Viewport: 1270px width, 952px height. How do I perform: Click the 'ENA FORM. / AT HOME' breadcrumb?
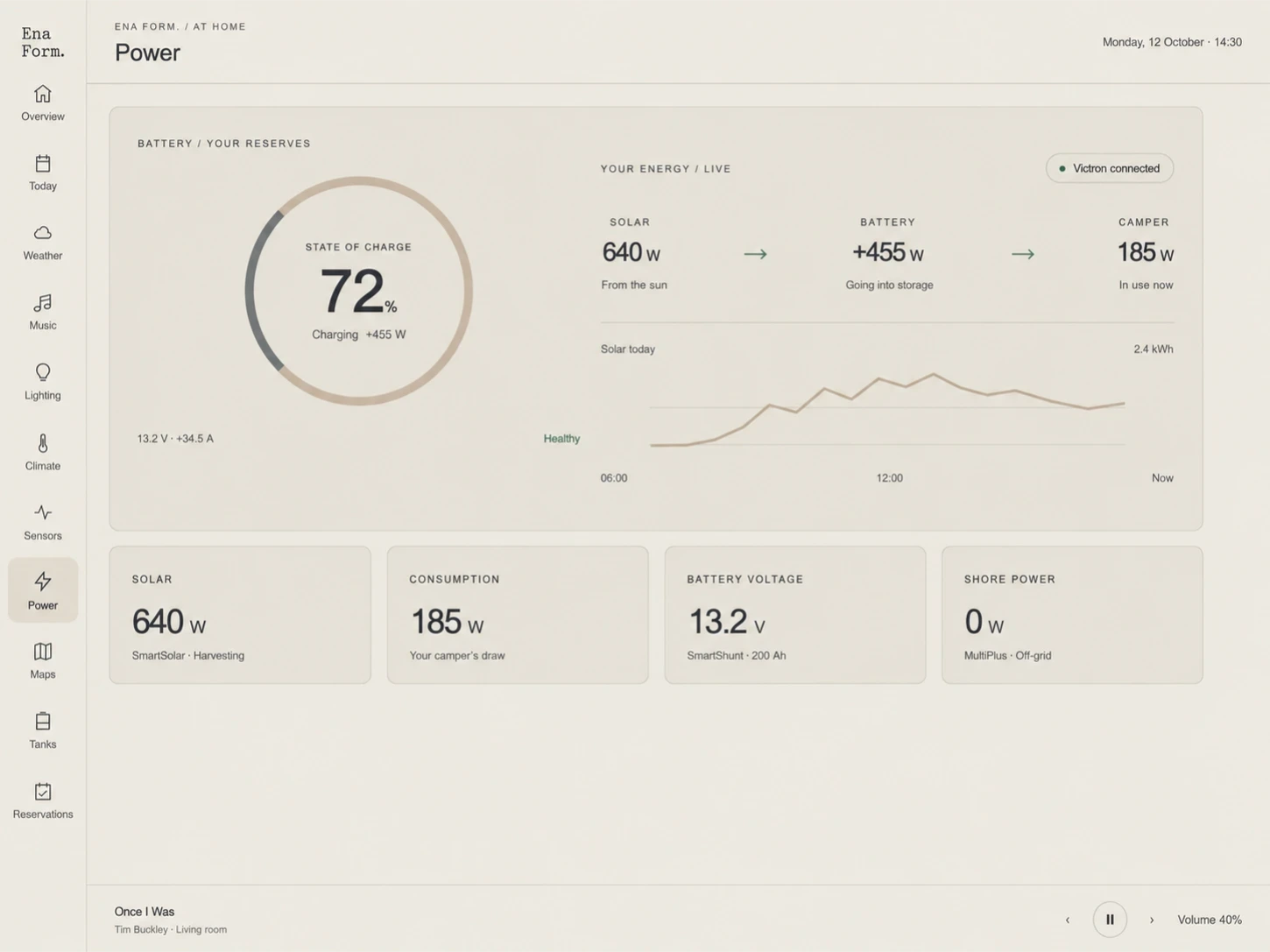(x=180, y=26)
